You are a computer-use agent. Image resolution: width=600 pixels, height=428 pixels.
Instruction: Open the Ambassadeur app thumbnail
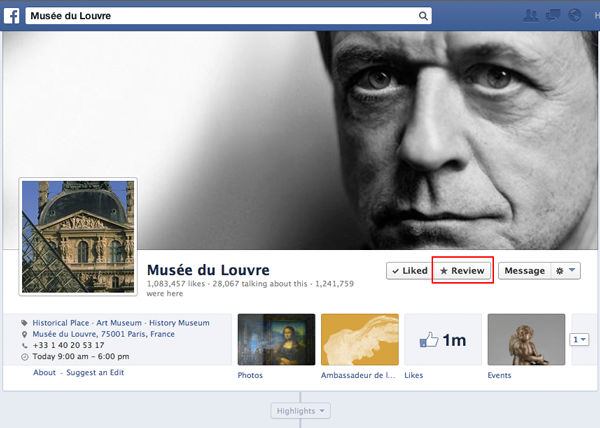(360, 340)
